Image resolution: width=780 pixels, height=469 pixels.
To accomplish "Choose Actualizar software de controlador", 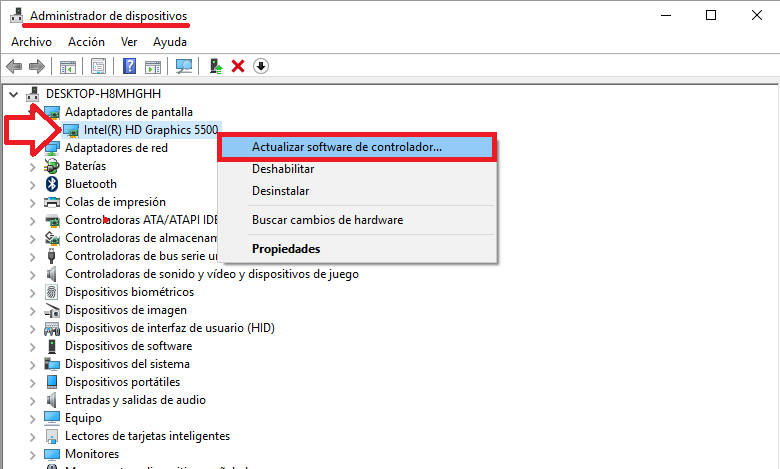I will (x=357, y=147).
